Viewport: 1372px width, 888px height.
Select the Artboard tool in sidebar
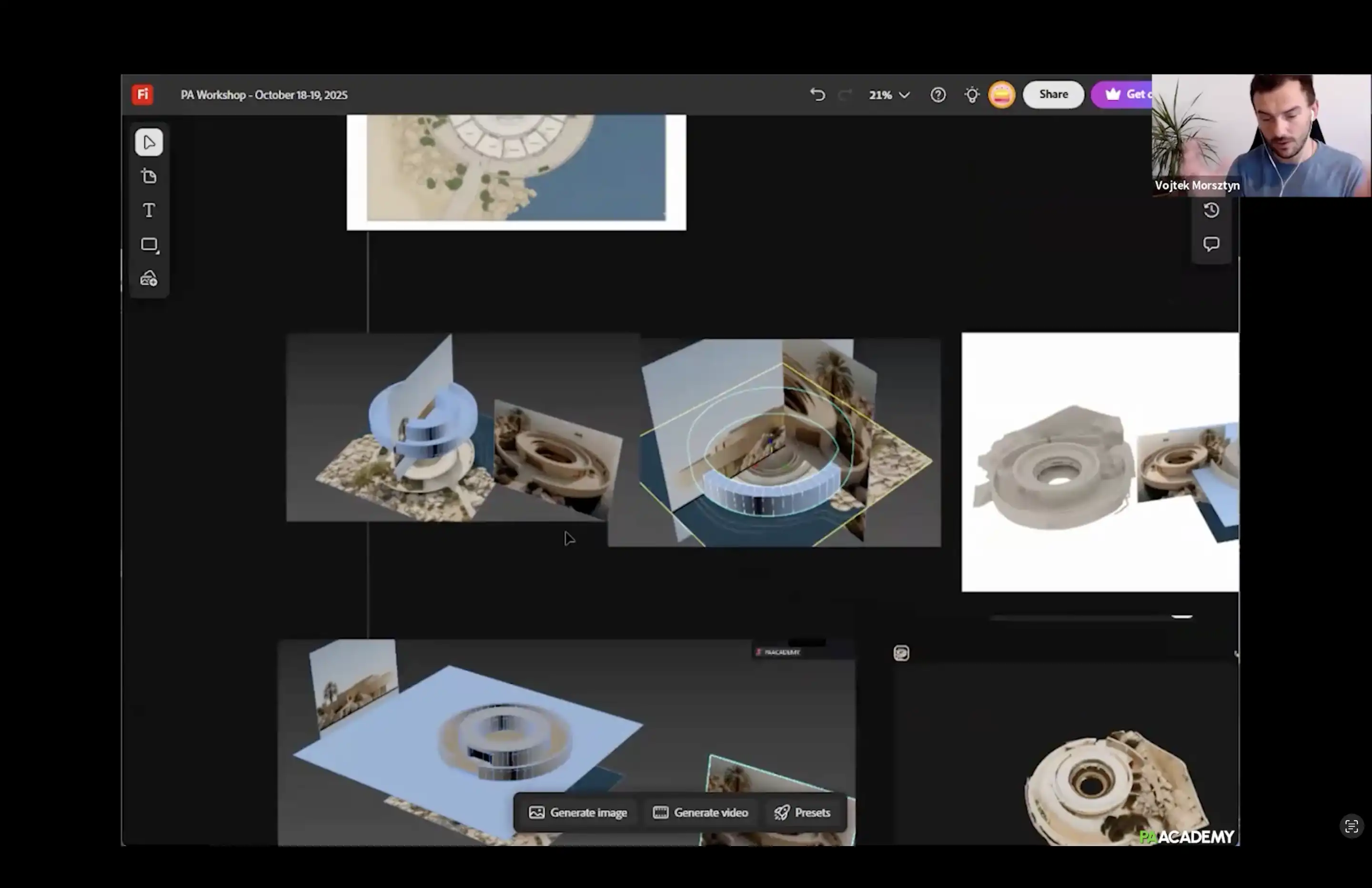(x=149, y=176)
